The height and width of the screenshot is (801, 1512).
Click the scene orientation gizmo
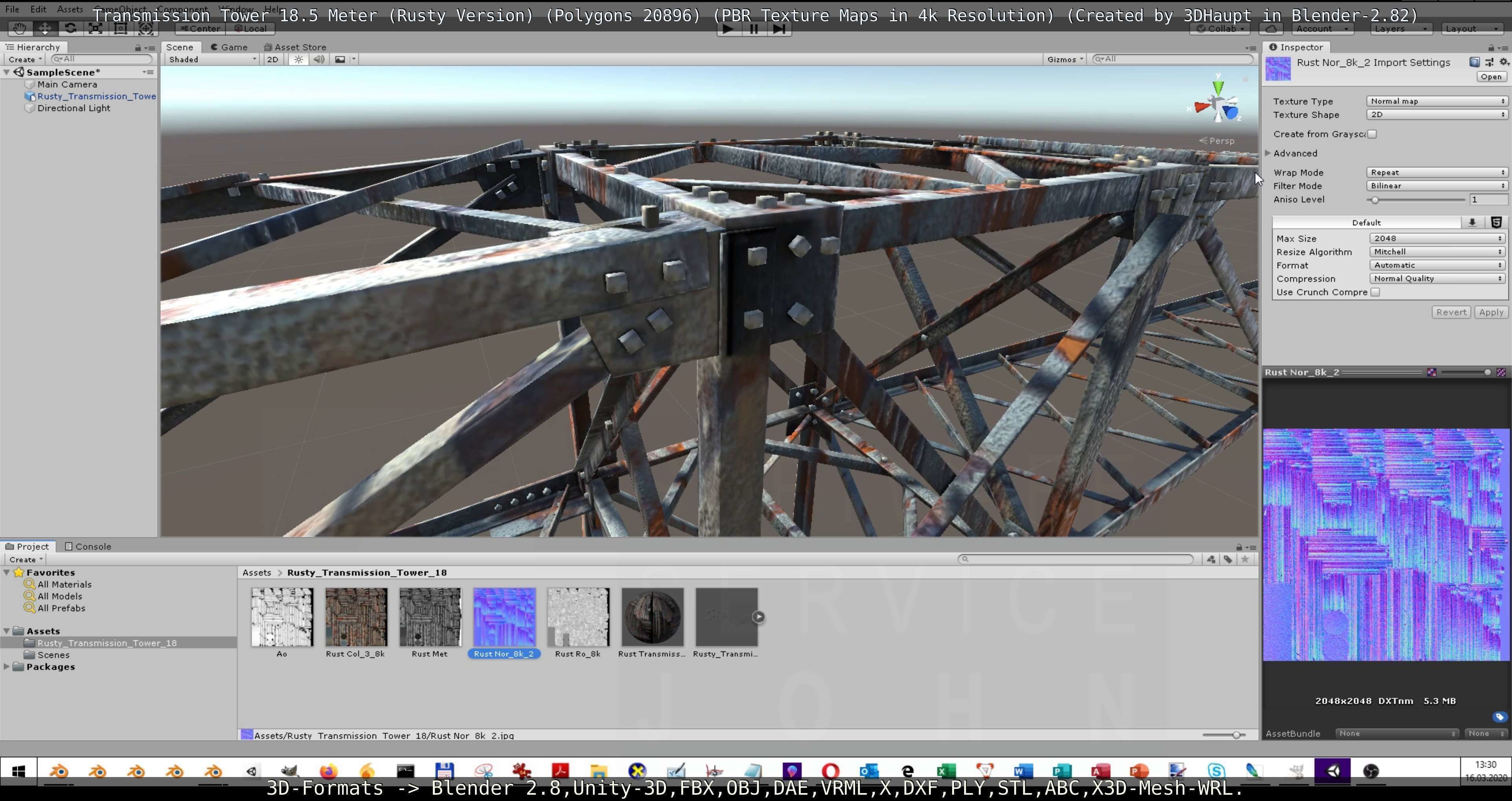(x=1218, y=106)
